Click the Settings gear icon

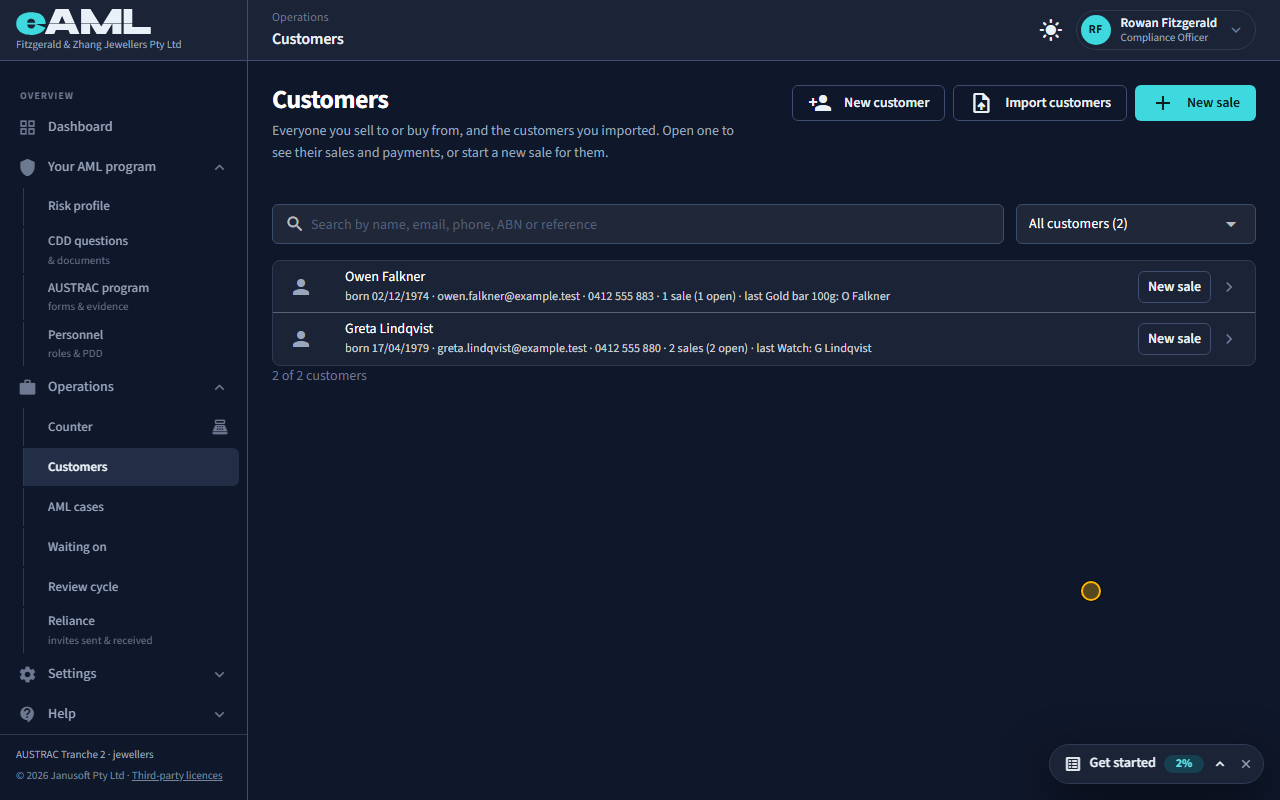coord(28,674)
